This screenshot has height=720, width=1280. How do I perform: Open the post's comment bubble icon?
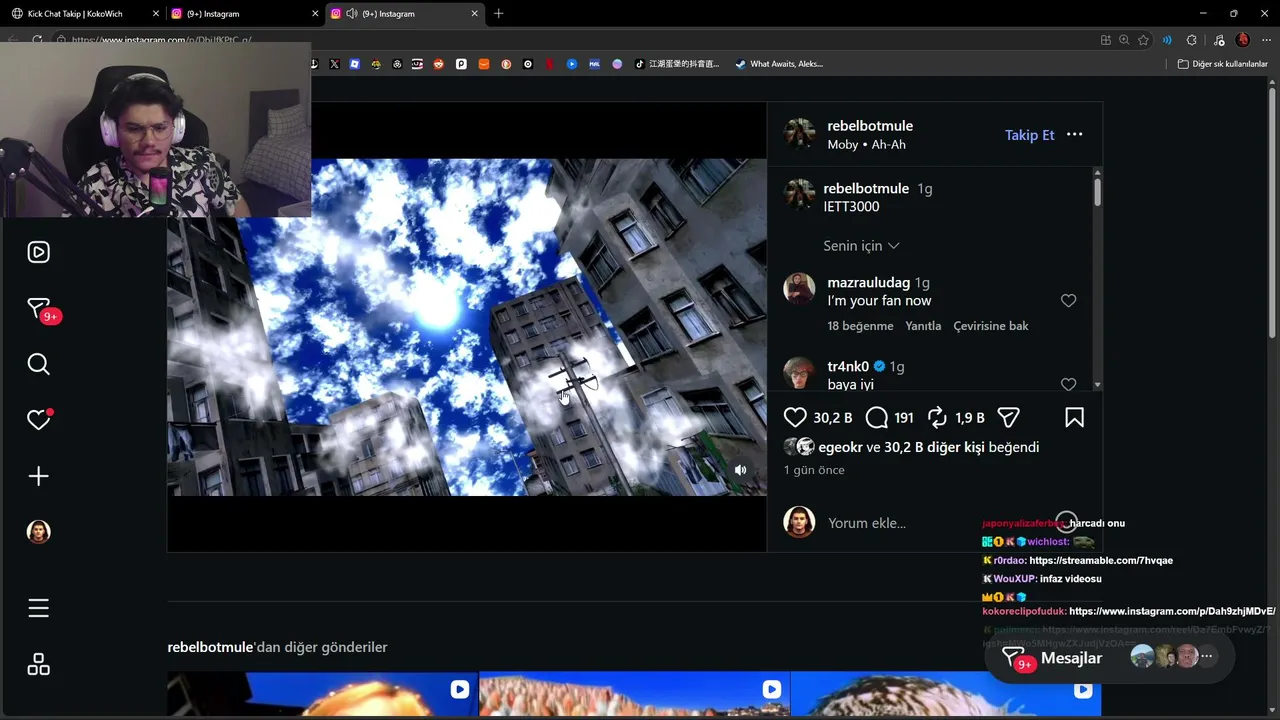pyautogui.click(x=877, y=418)
